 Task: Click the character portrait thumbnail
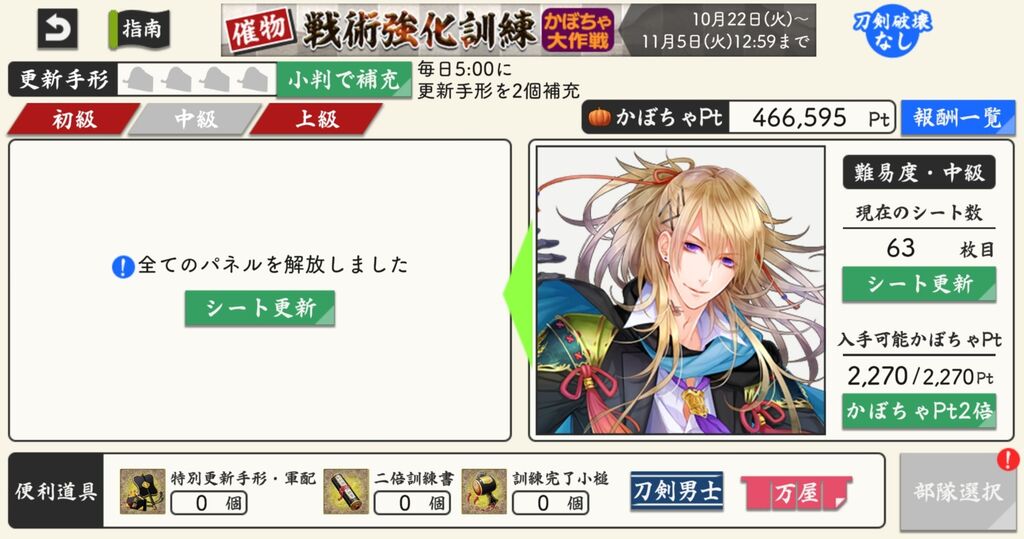pyautogui.click(x=680, y=290)
